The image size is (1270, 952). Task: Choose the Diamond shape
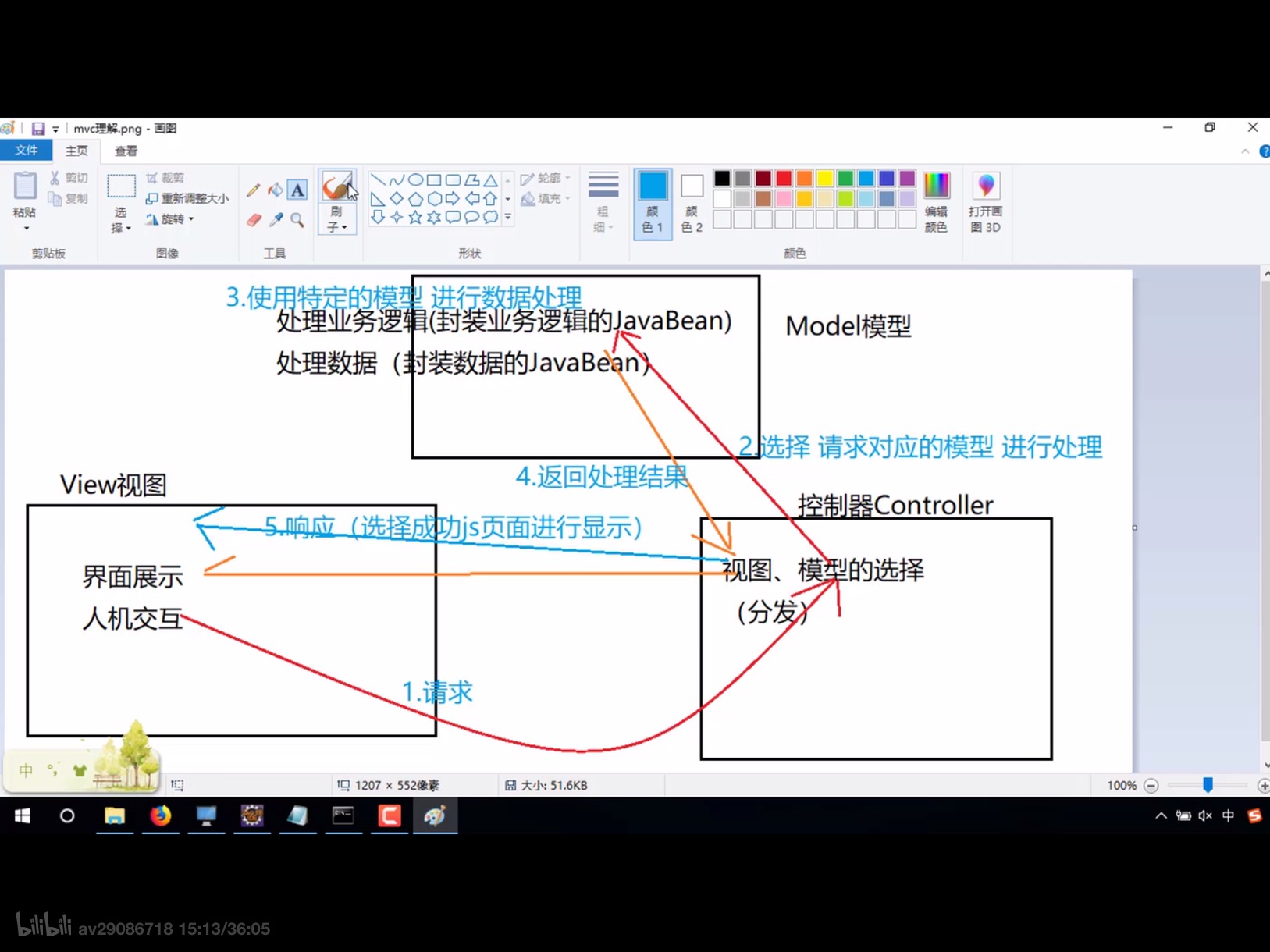point(397,199)
